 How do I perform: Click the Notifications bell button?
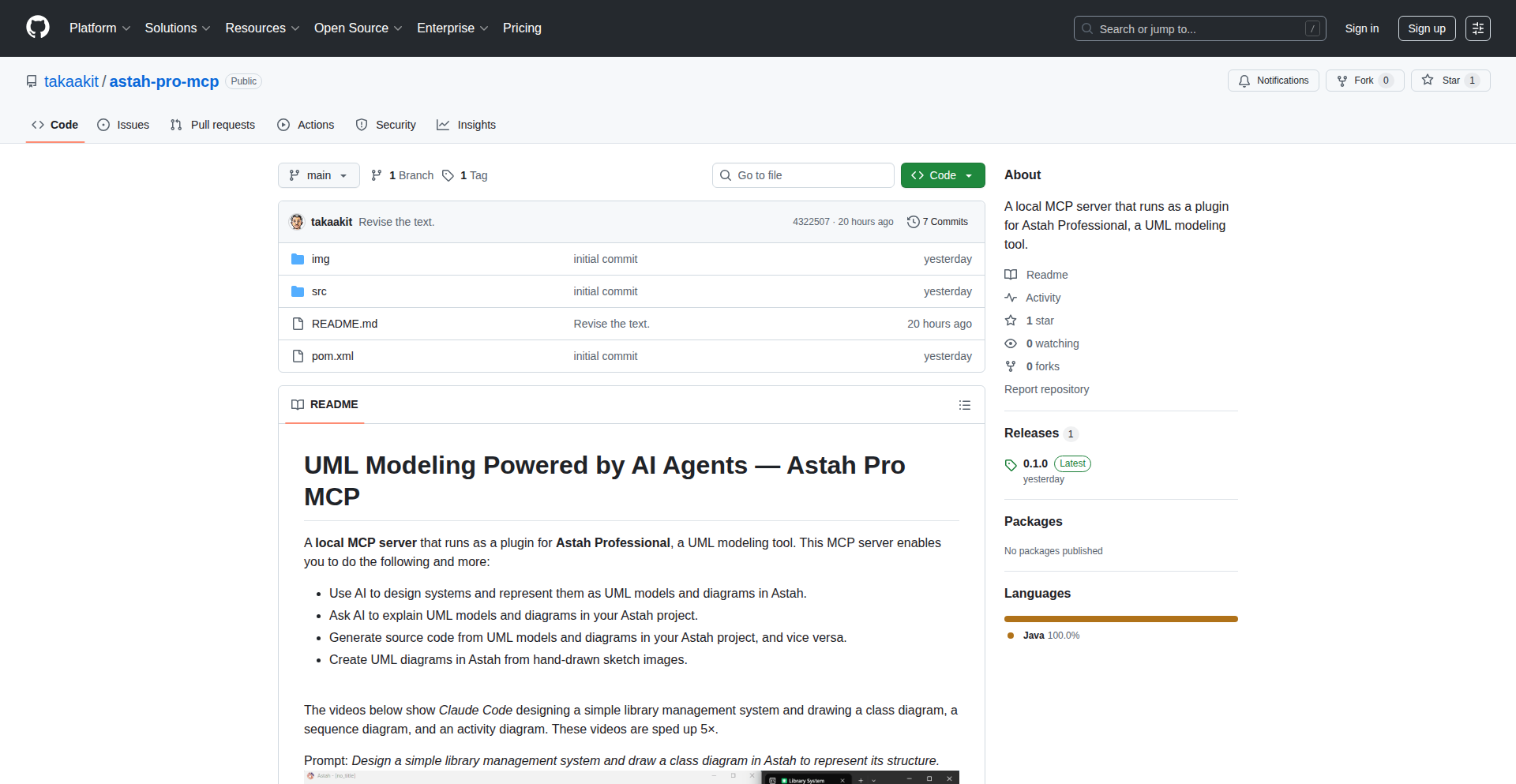point(1273,81)
